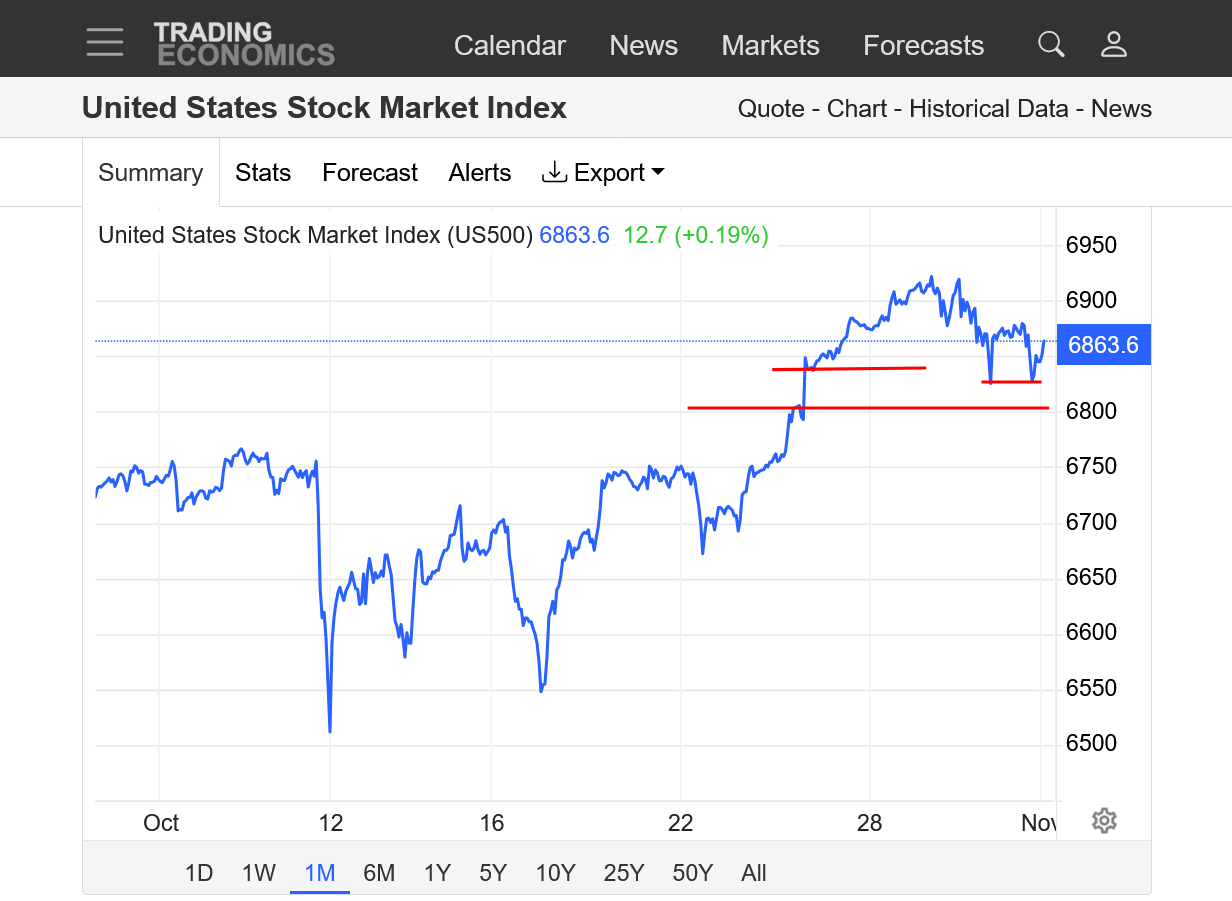
Task: Click the Trading Economics logo
Action: click(x=244, y=44)
